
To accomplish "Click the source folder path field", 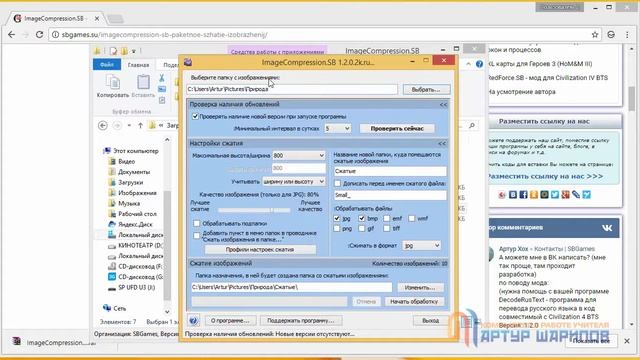I will click(292, 89).
